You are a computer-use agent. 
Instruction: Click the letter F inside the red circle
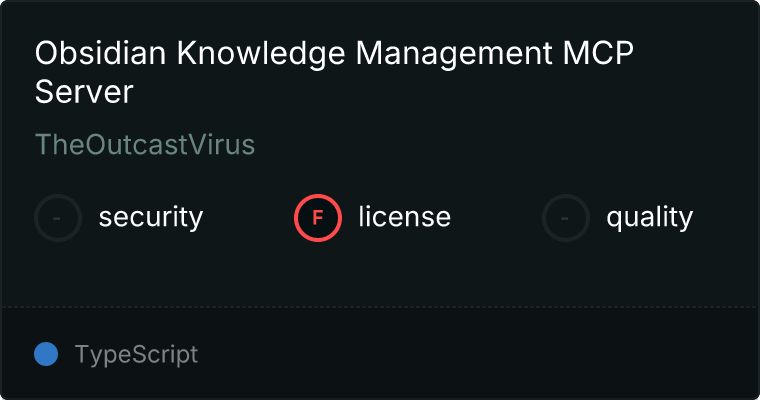pyautogui.click(x=318, y=217)
